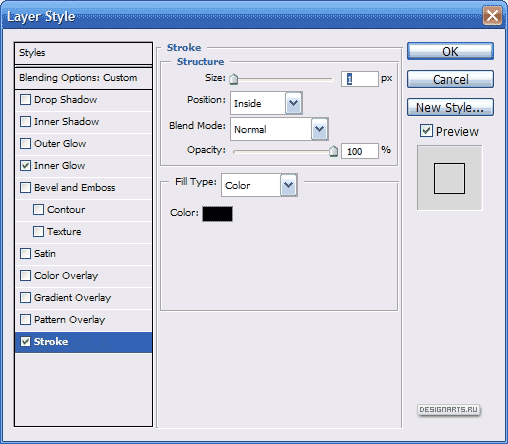Image resolution: width=508 pixels, height=444 pixels.
Task: Close the Layer Style dialog
Action: (492, 16)
